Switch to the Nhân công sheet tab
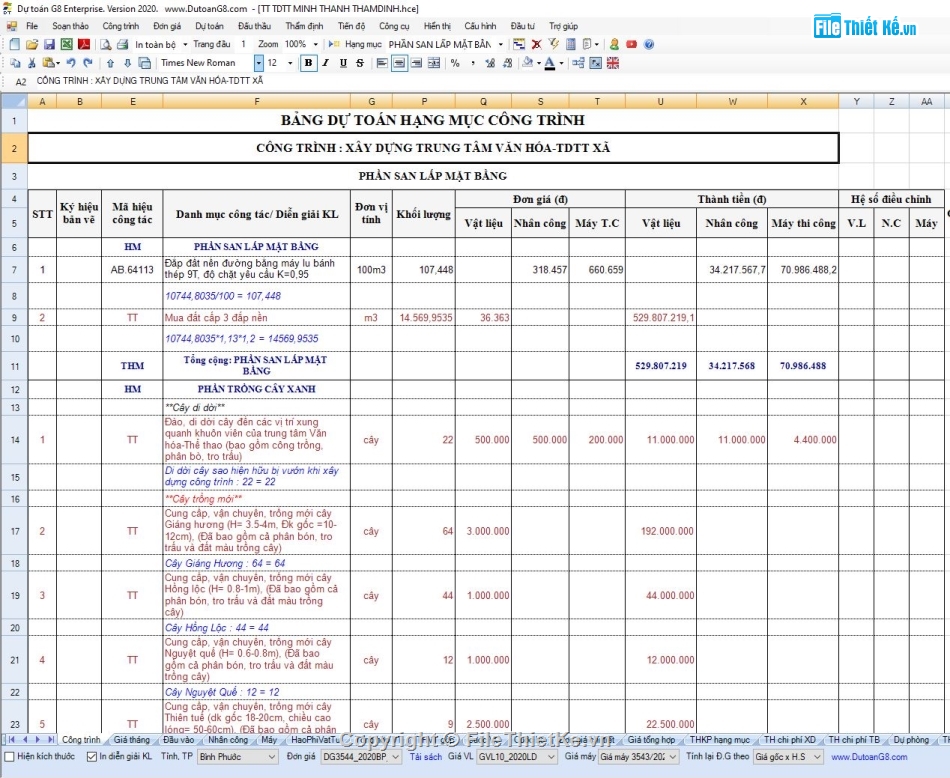Screen dimensions: 950x778 (x=228, y=740)
